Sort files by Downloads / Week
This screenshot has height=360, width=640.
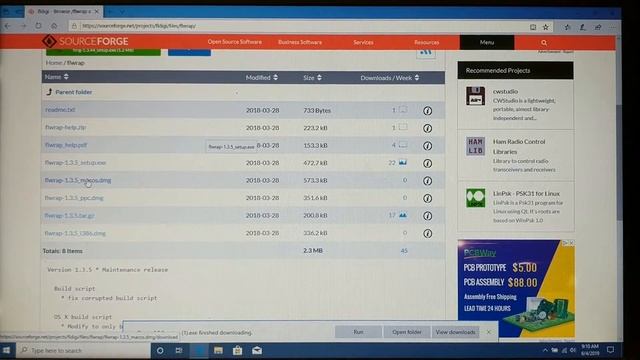coord(389,78)
